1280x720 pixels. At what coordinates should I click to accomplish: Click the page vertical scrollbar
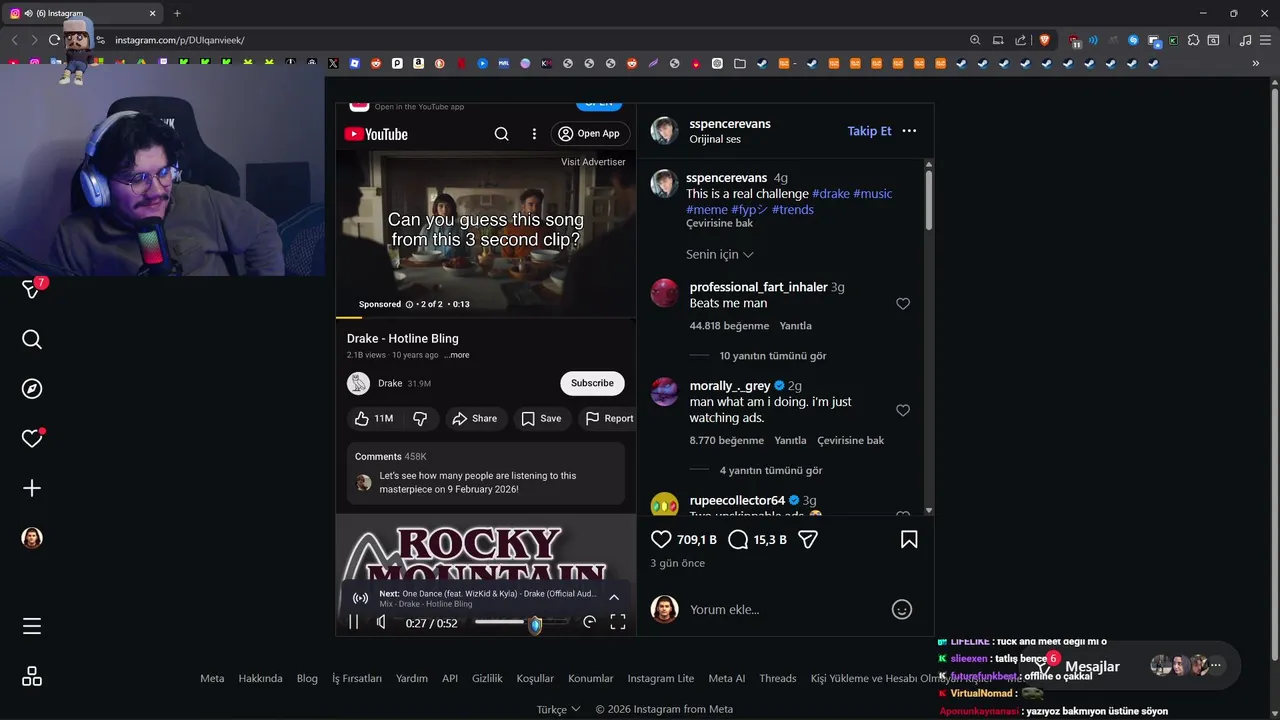(1273, 373)
